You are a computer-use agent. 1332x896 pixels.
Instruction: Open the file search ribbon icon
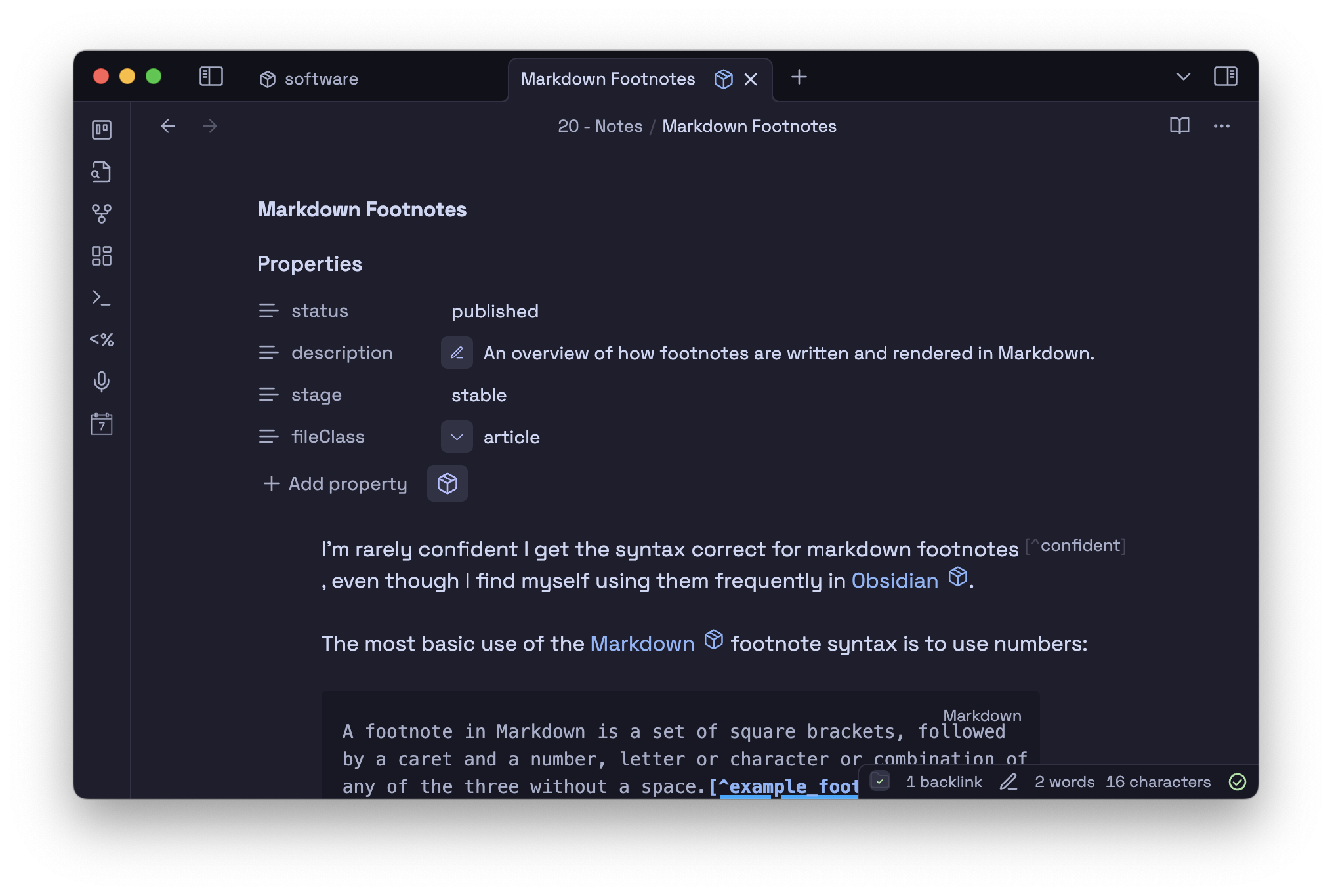[102, 172]
